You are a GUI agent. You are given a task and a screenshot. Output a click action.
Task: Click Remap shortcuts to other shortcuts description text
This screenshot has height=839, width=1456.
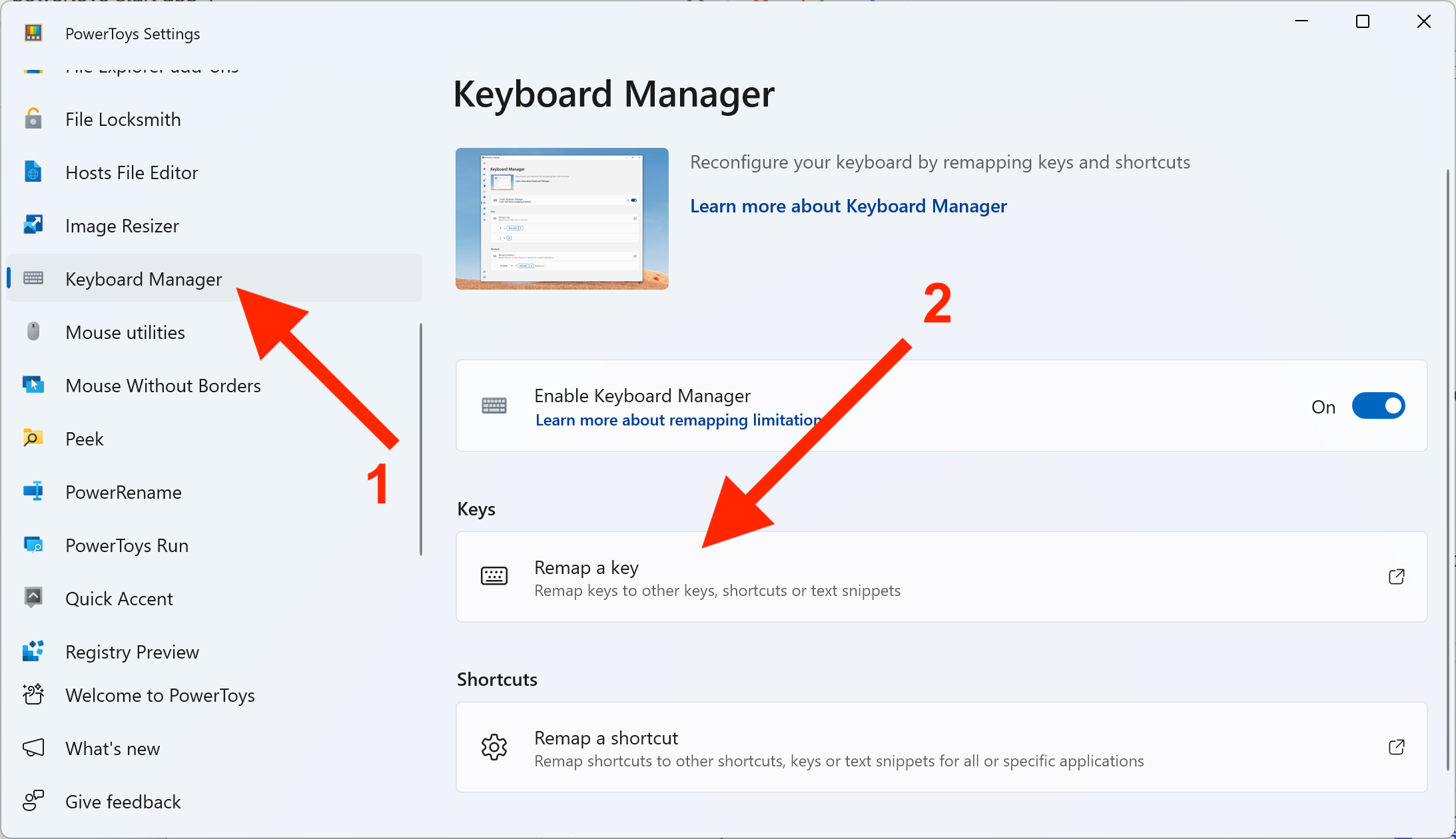(839, 761)
